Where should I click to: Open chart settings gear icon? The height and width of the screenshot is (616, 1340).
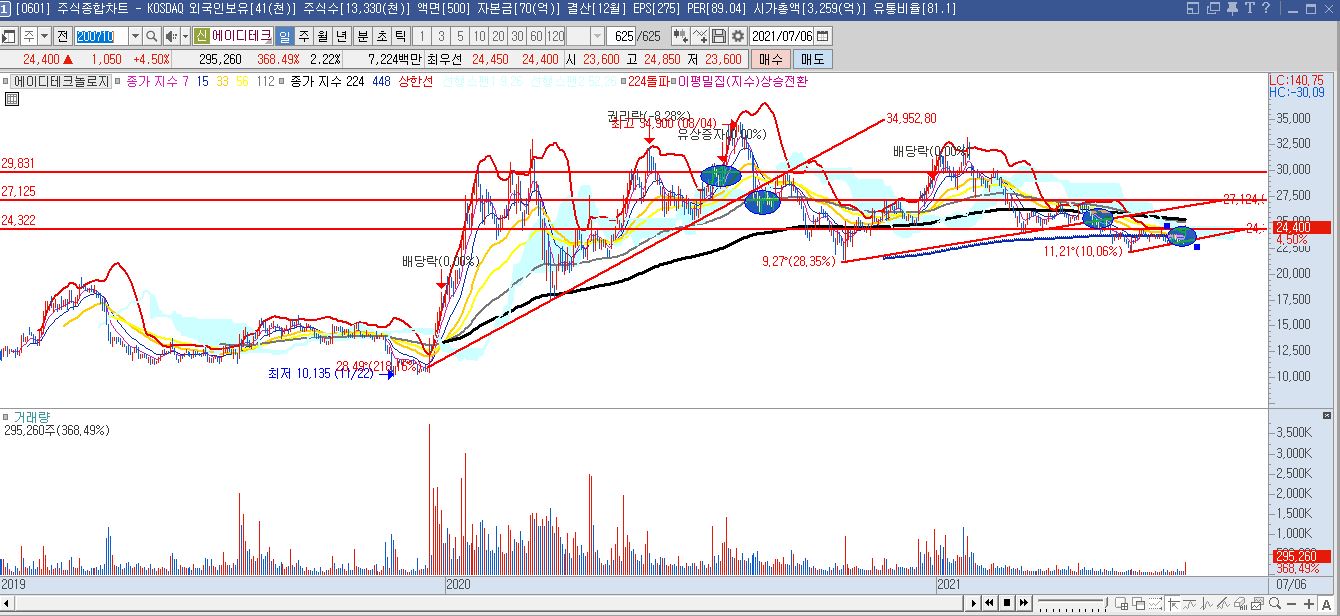(x=738, y=36)
